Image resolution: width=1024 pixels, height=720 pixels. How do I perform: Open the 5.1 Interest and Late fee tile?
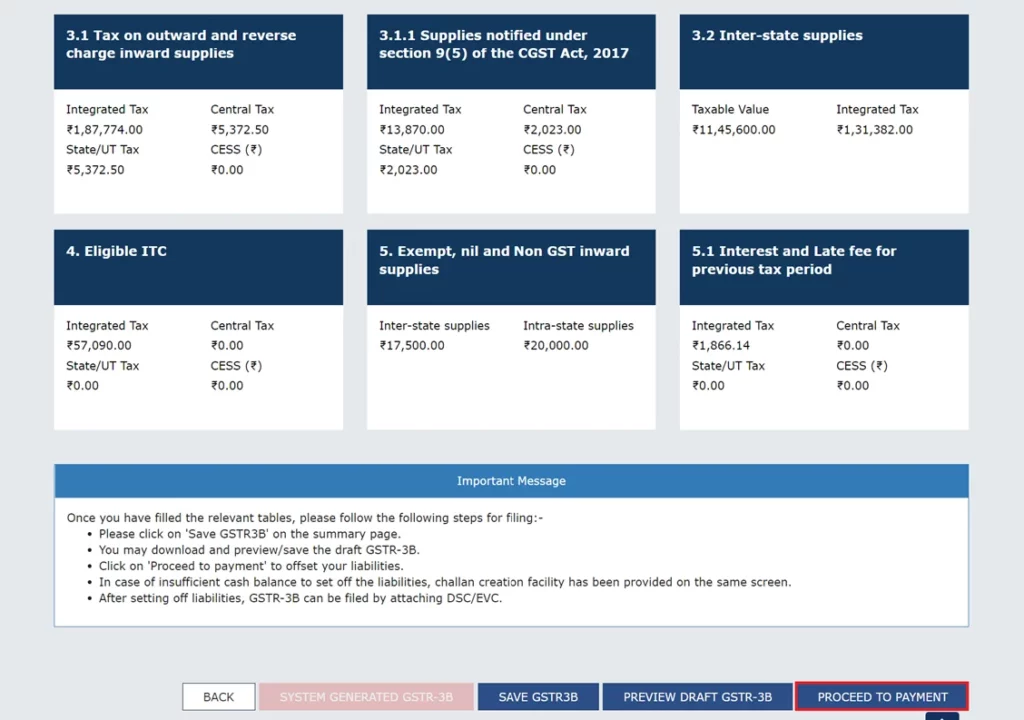tap(824, 267)
